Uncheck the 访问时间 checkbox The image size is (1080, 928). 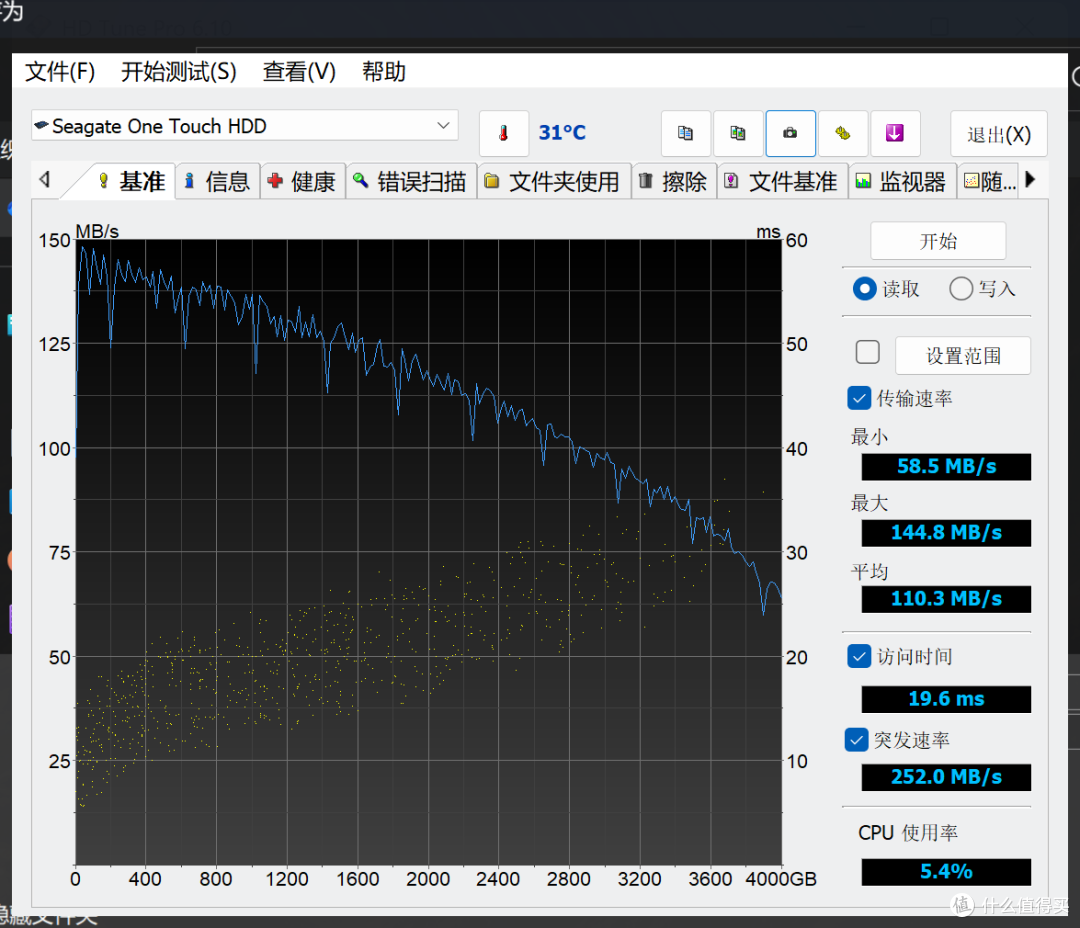point(859,656)
